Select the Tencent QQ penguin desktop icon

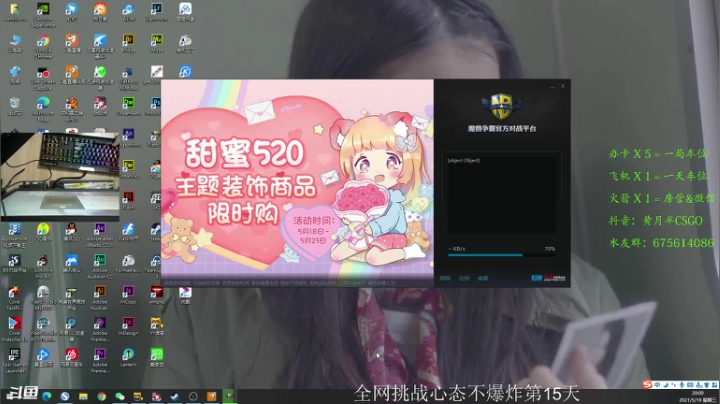click(x=71, y=231)
